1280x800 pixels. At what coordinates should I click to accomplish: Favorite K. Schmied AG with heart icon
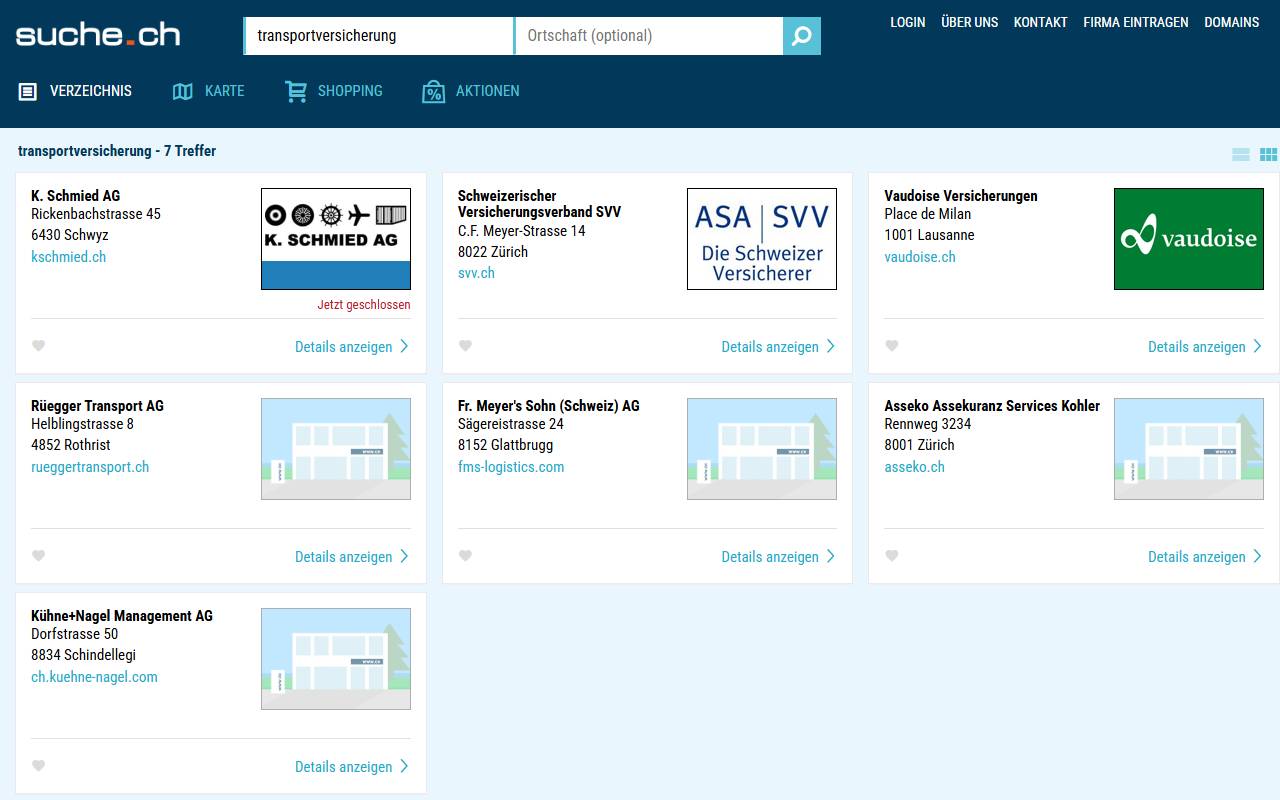click(x=39, y=346)
